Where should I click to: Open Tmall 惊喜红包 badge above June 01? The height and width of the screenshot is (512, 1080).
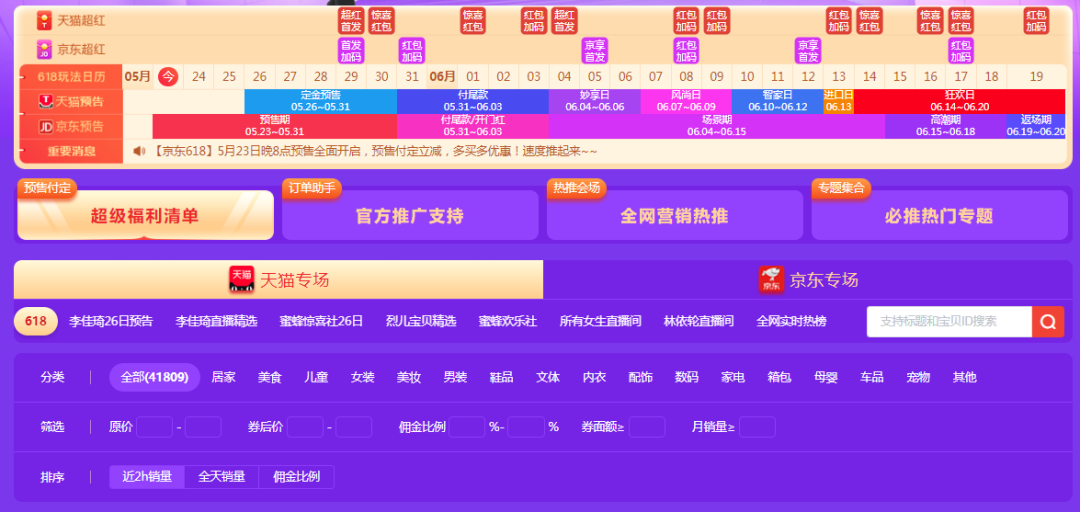point(473,21)
